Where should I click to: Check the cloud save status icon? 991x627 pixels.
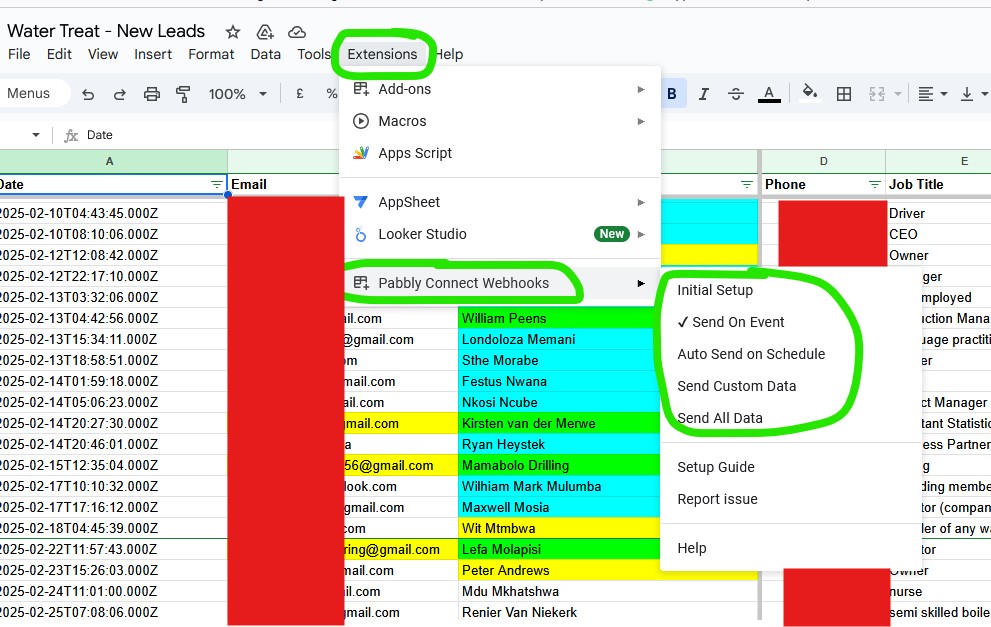pyautogui.click(x=296, y=32)
